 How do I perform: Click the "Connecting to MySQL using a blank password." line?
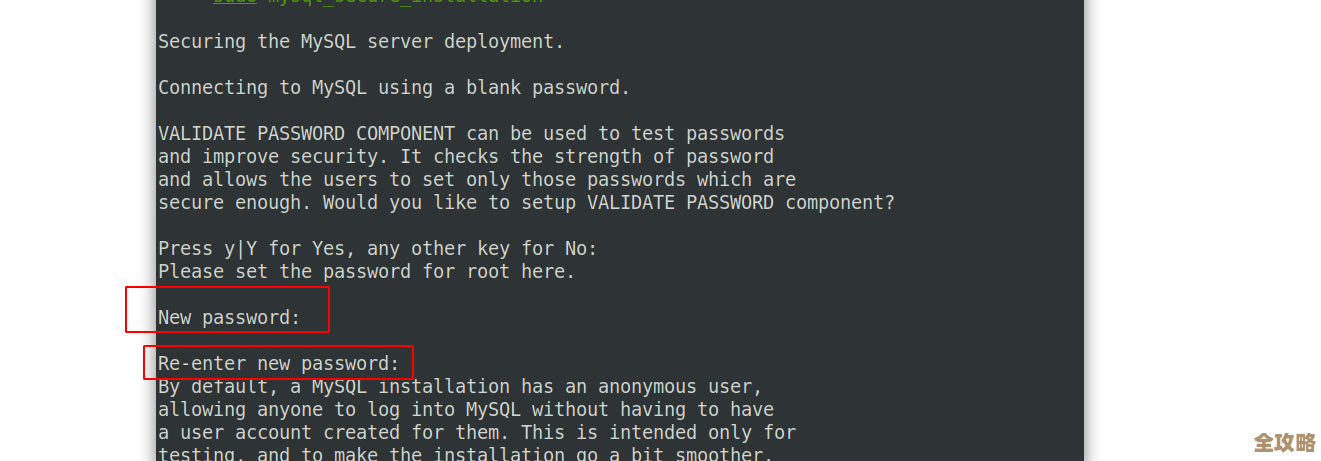coord(394,87)
